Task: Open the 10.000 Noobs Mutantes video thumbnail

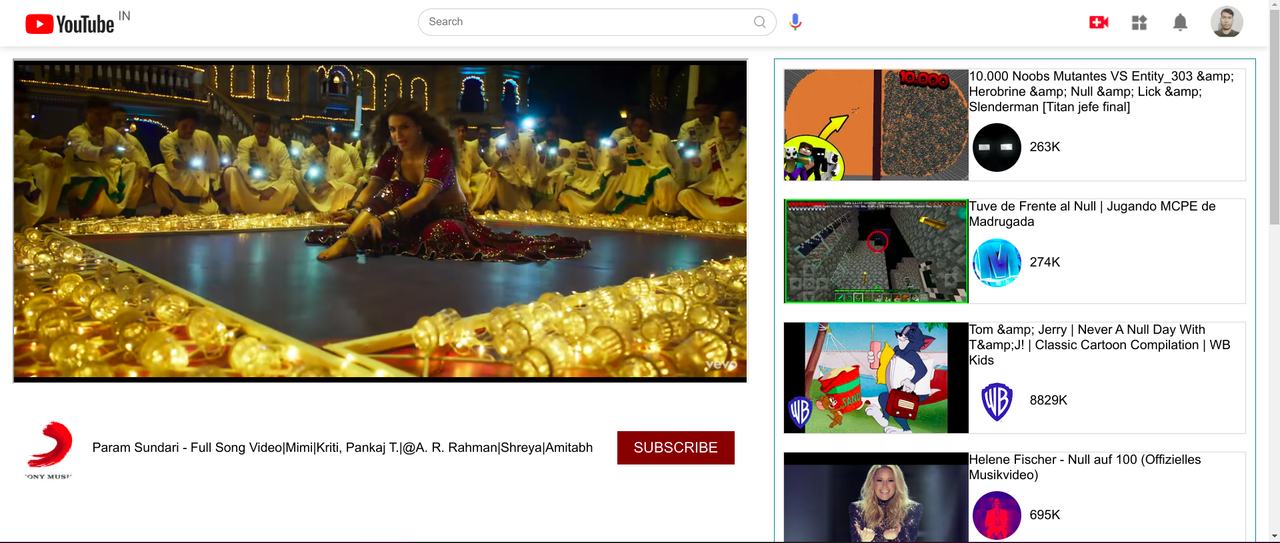Action: coord(876,125)
